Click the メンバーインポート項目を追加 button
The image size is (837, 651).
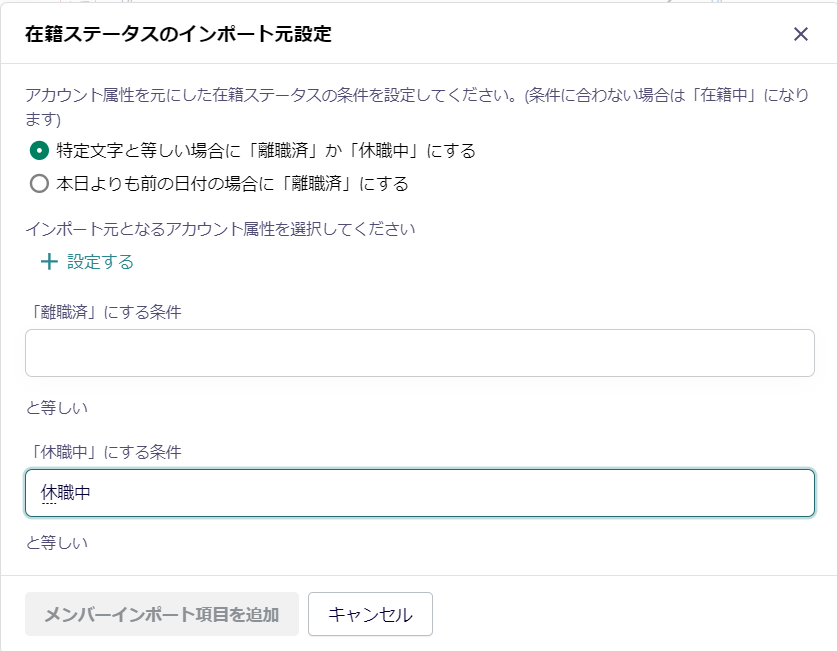[x=162, y=614]
